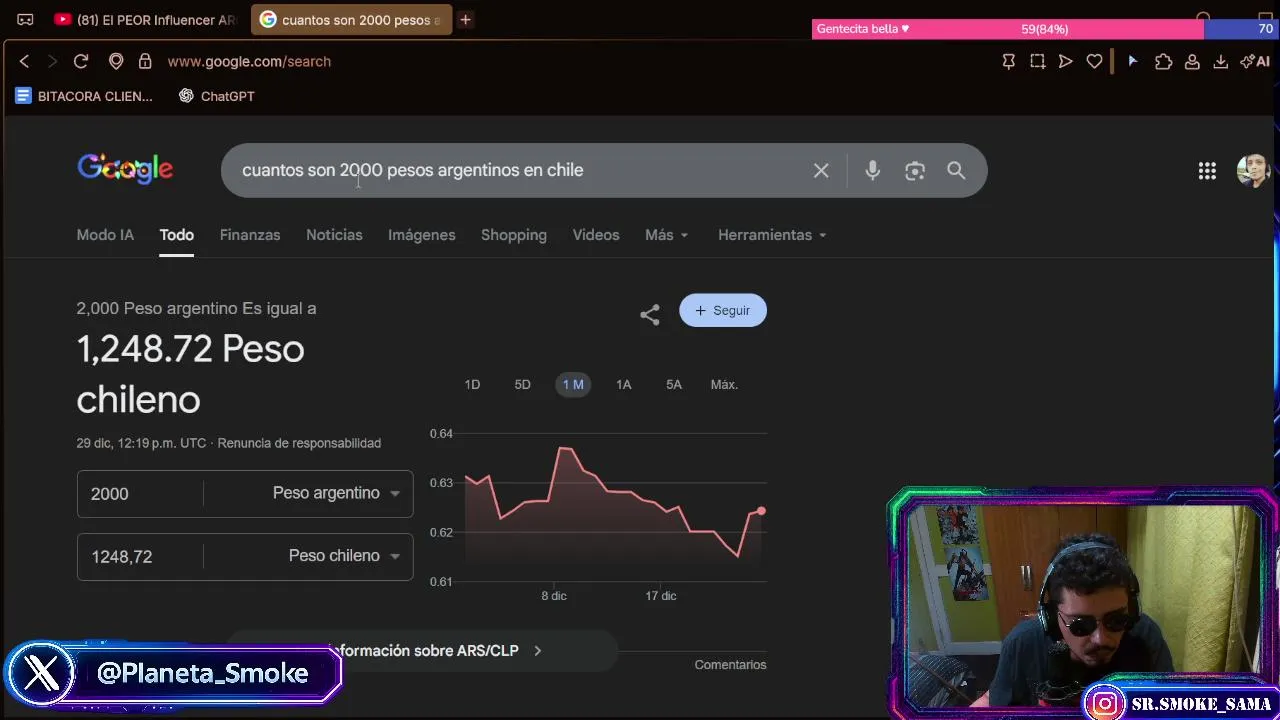Set chart range to 1A
This screenshot has height=720, width=1280.
[624, 385]
